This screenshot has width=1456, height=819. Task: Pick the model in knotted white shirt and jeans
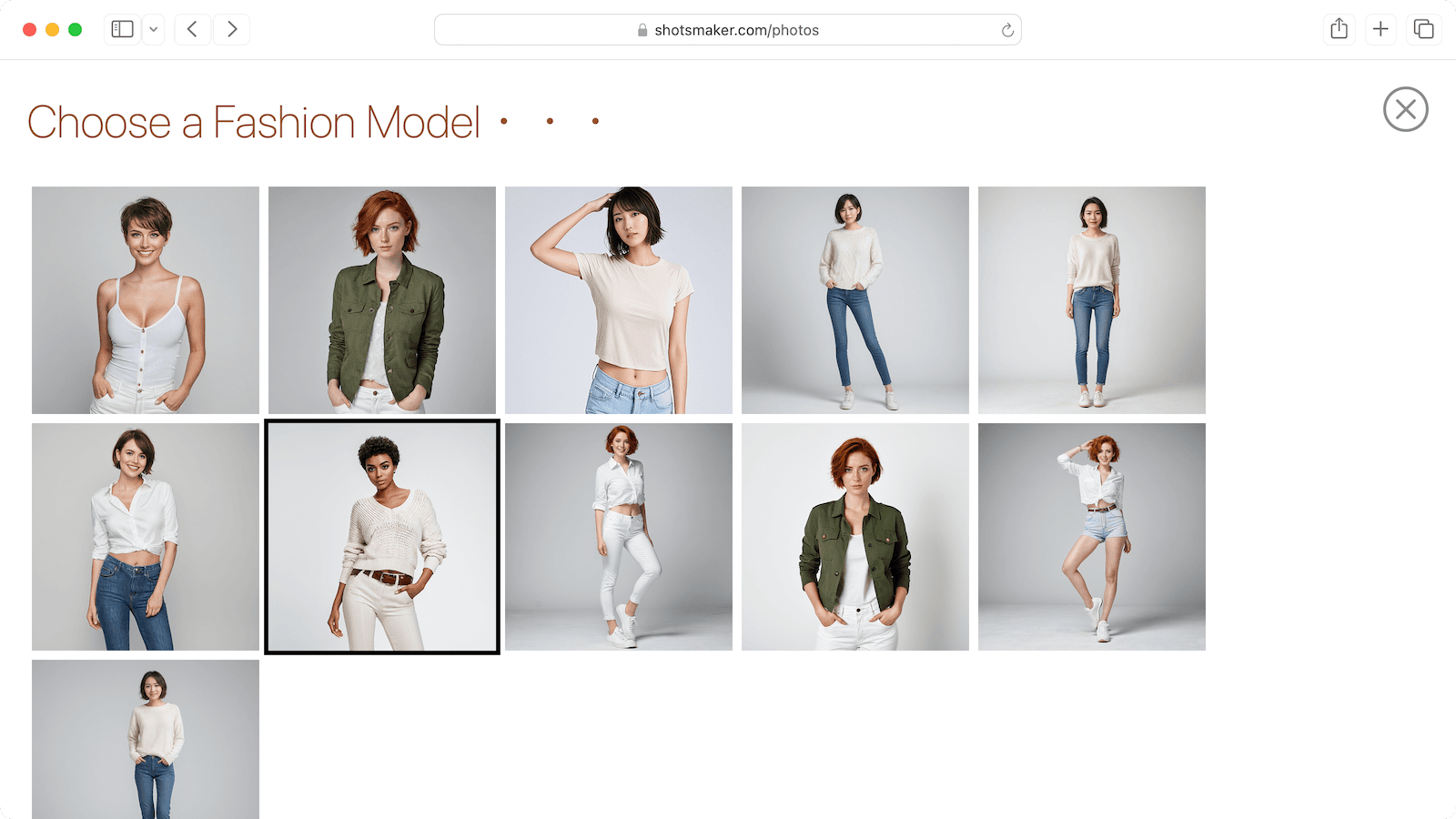coord(146,537)
